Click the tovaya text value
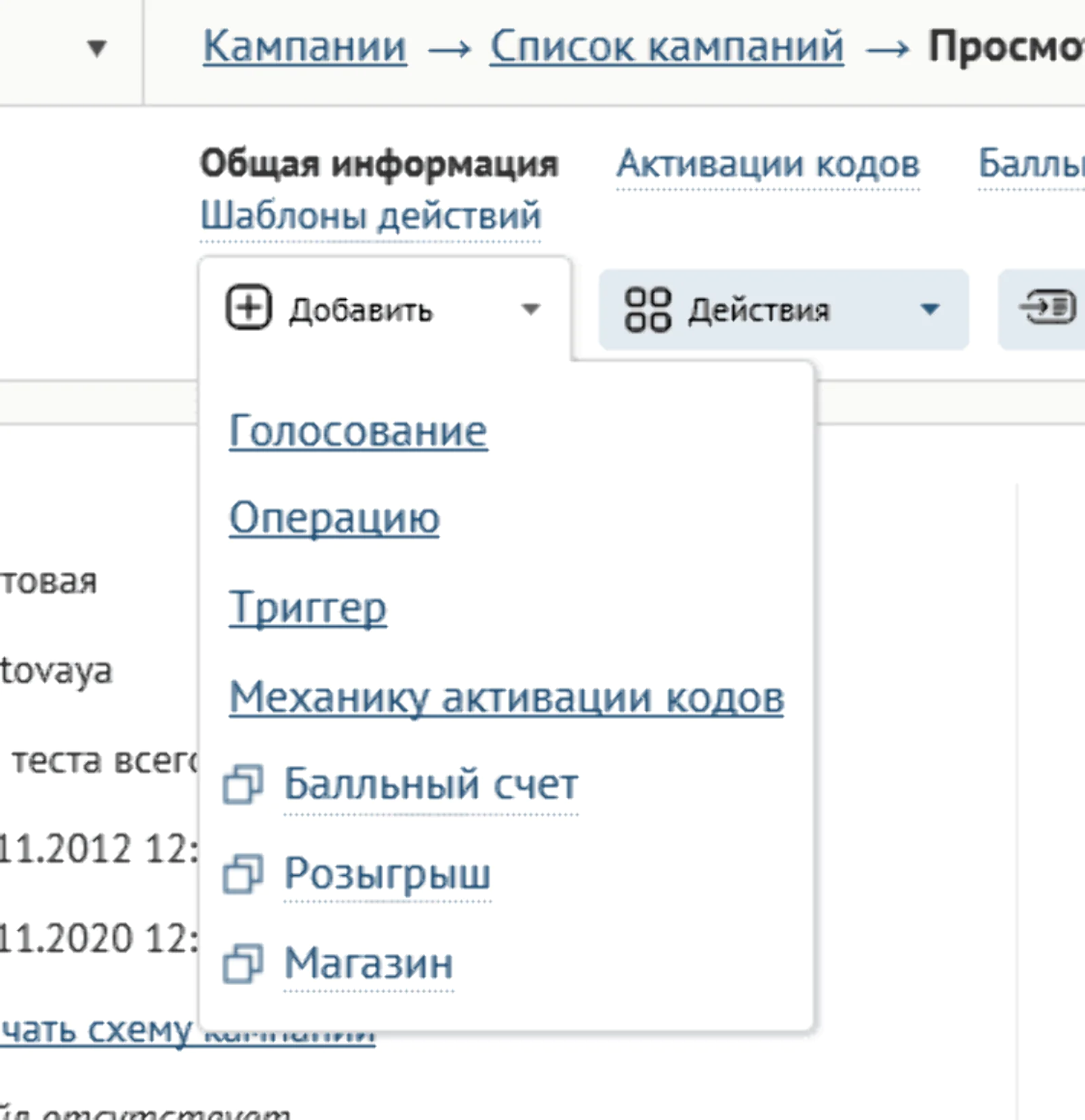The width and height of the screenshot is (1085, 1120). [x=56, y=671]
